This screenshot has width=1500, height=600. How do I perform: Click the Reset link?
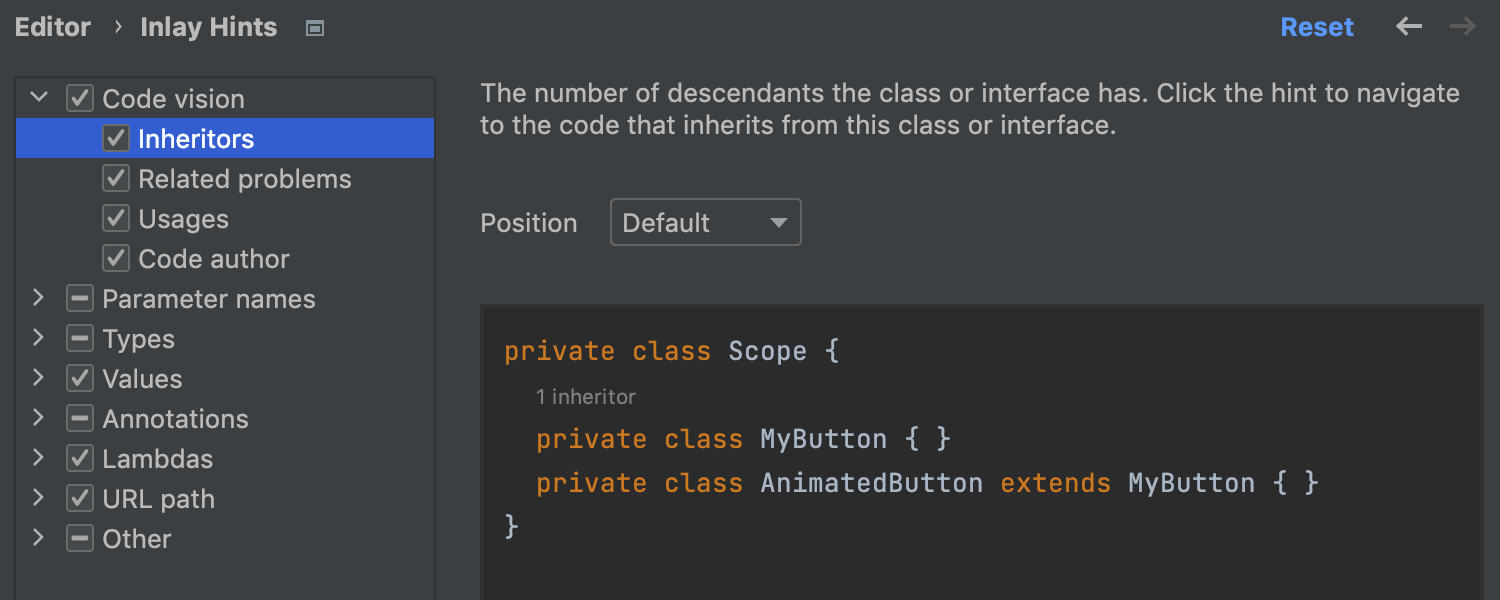click(1317, 27)
